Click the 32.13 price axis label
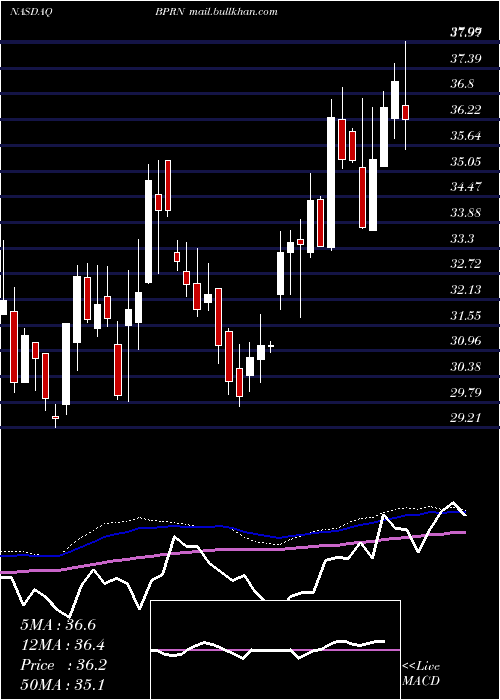 coord(466,290)
